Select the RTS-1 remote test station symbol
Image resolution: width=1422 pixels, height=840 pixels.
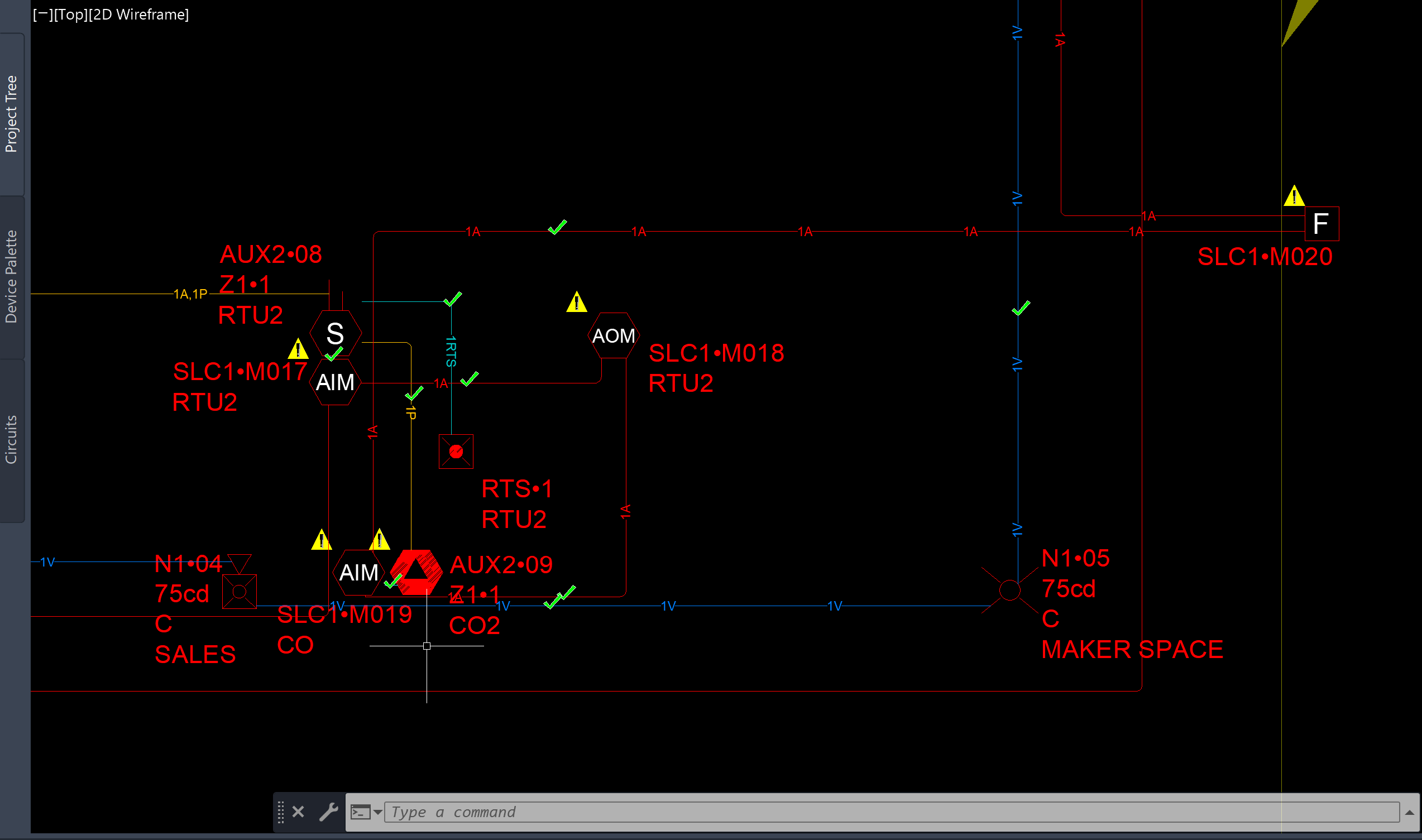point(456,451)
